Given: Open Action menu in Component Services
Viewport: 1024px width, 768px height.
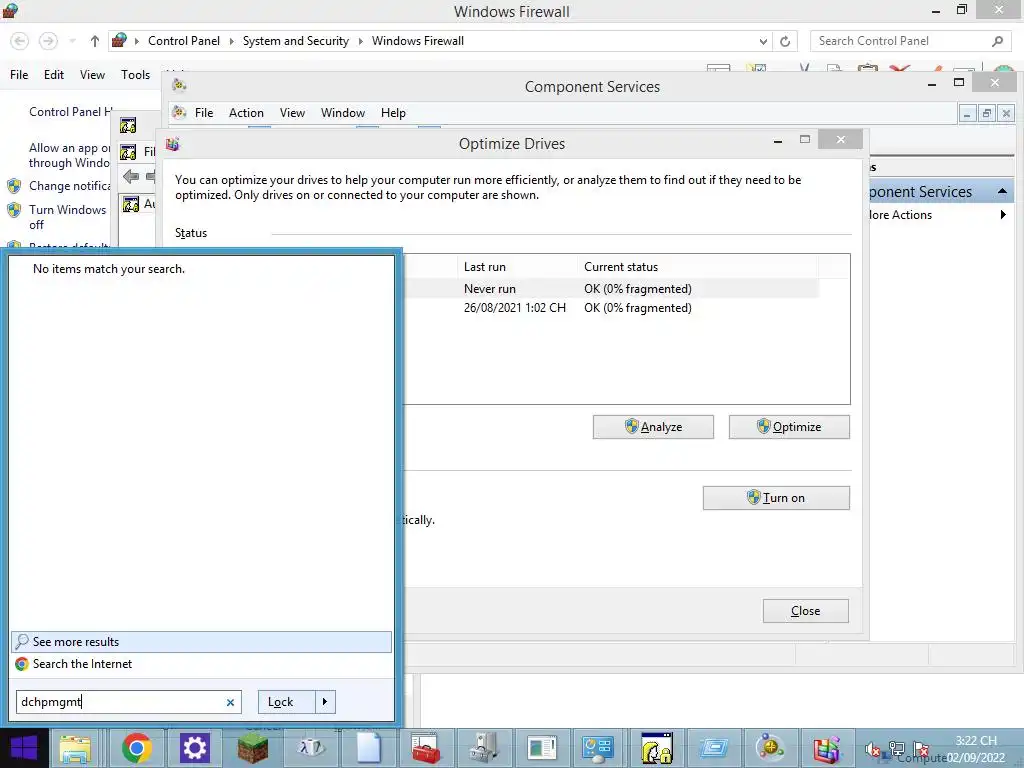Looking at the screenshot, I should pos(246,113).
